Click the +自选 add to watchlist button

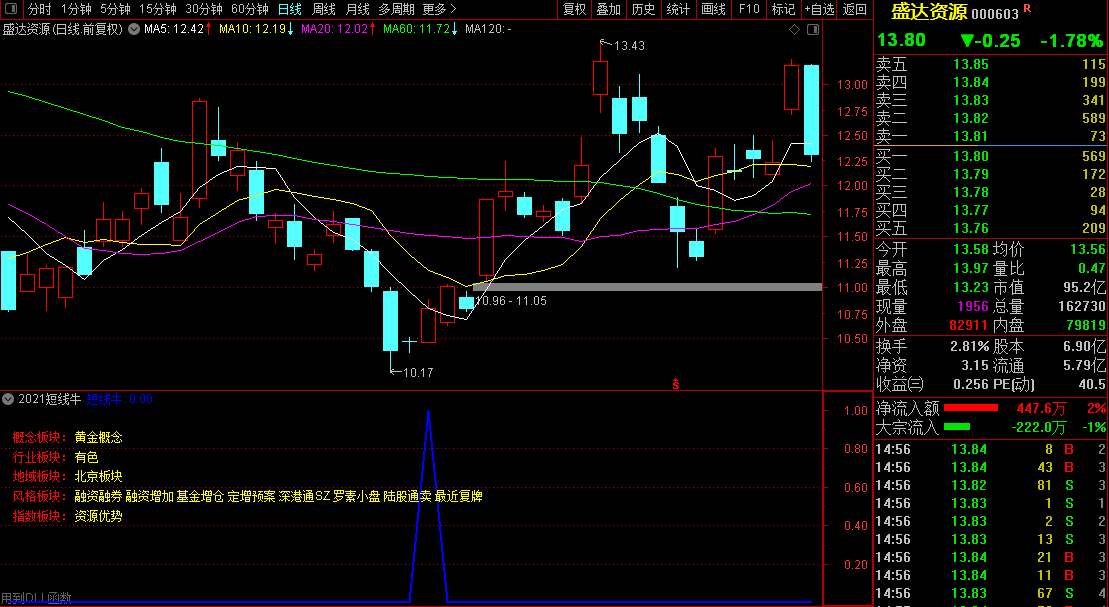coord(818,9)
